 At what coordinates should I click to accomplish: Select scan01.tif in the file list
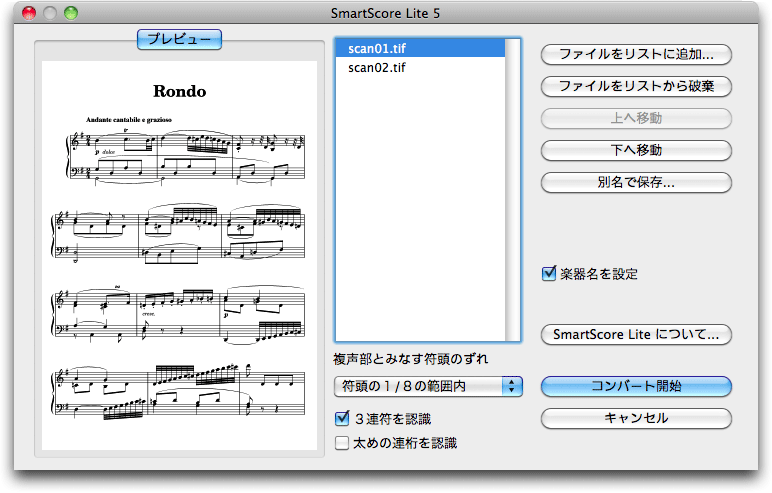point(420,48)
